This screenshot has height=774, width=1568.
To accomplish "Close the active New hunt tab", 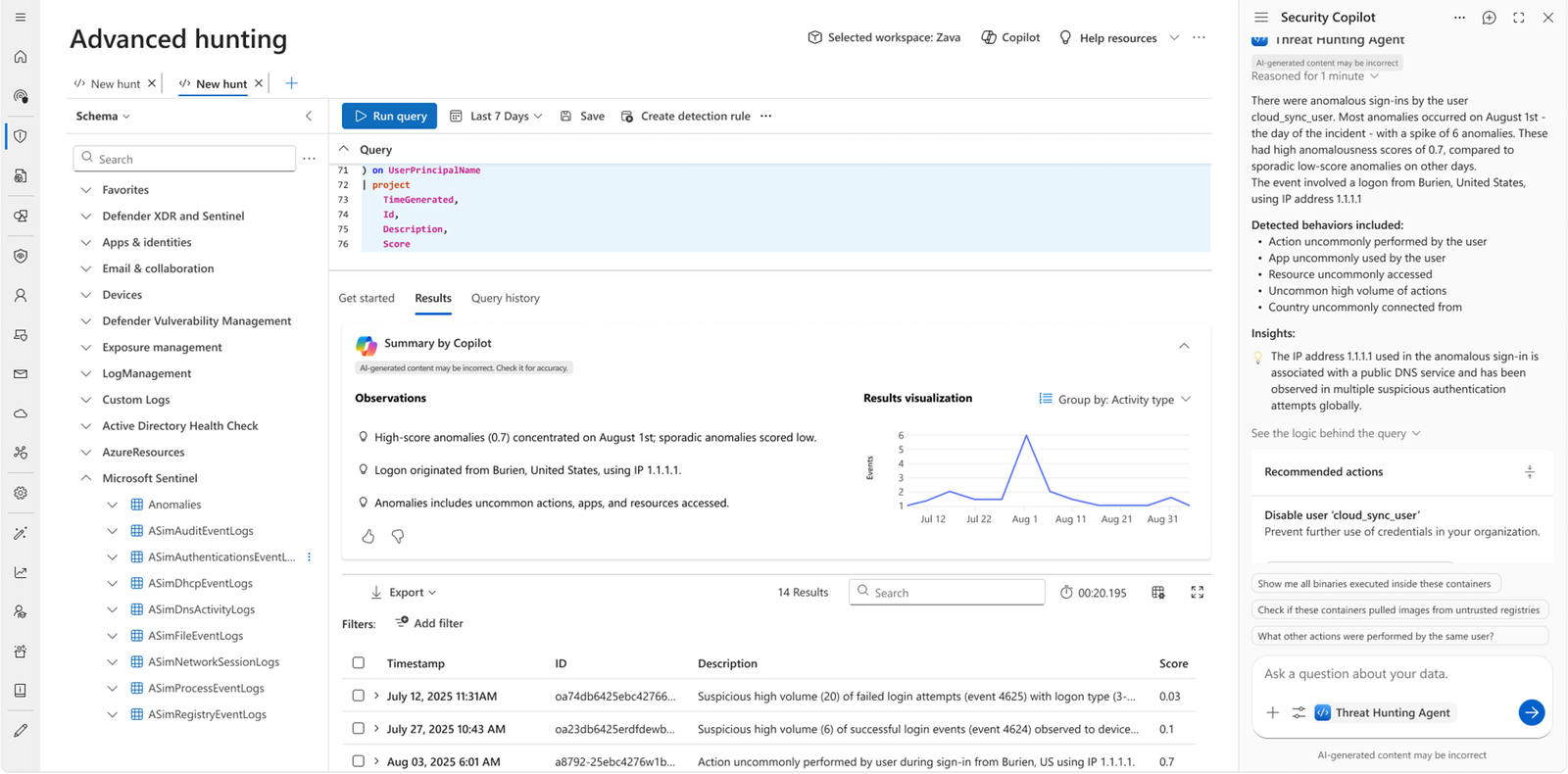I will click(259, 83).
